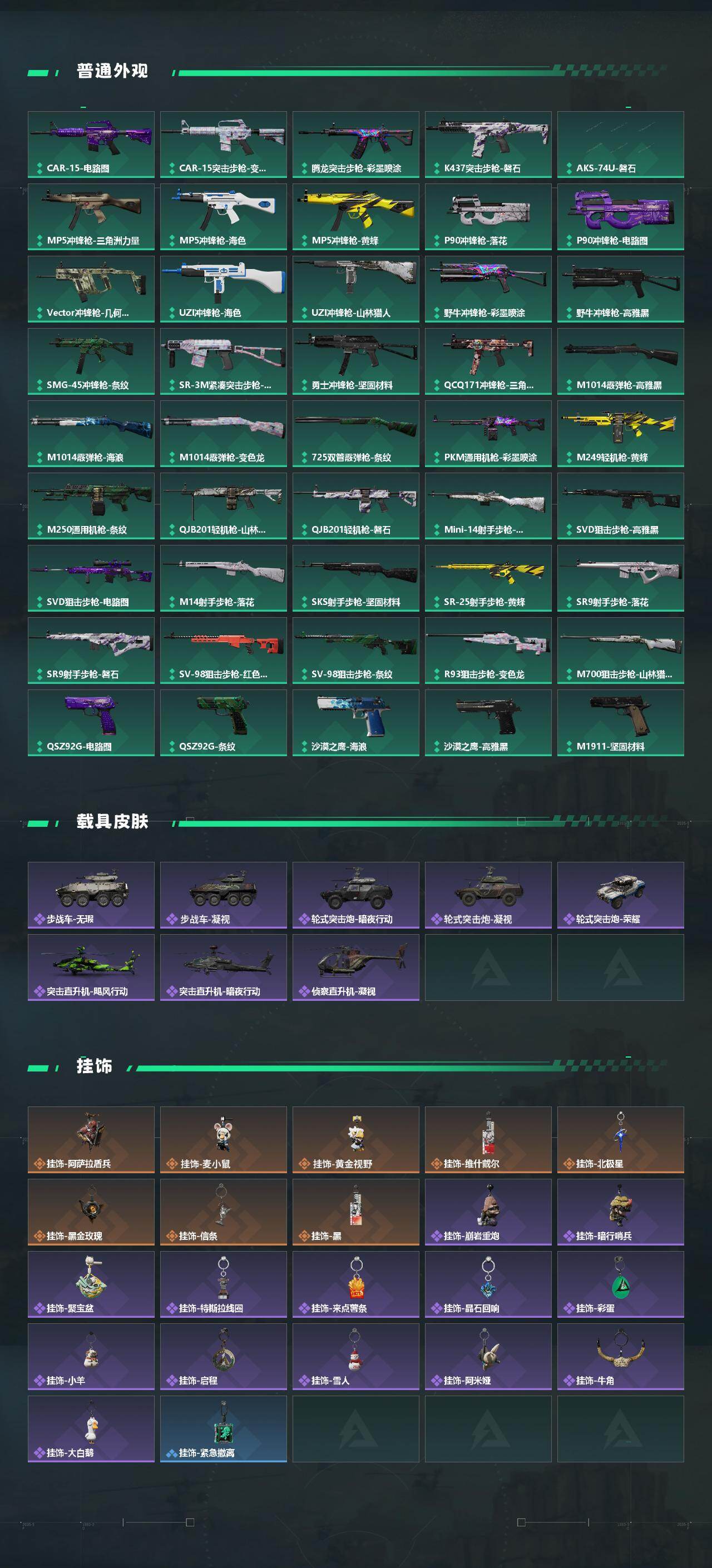
Task: Click the MP5冲锋枪-黄蜂 yellow skin card
Action: pos(355,217)
